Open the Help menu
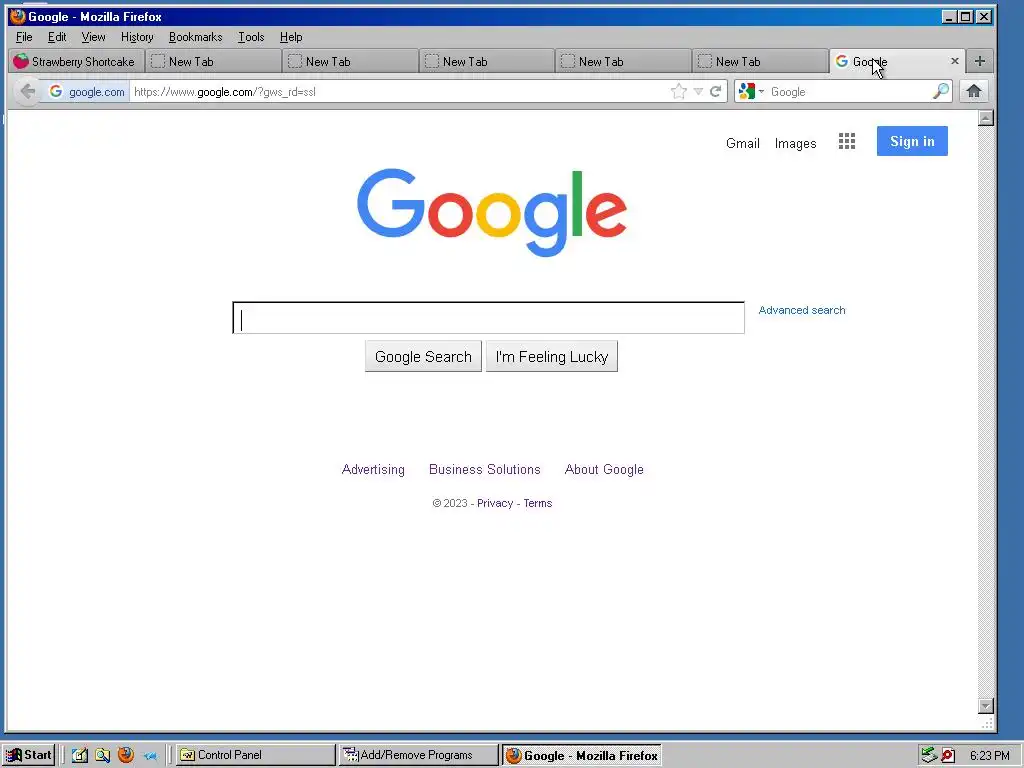 (x=291, y=37)
